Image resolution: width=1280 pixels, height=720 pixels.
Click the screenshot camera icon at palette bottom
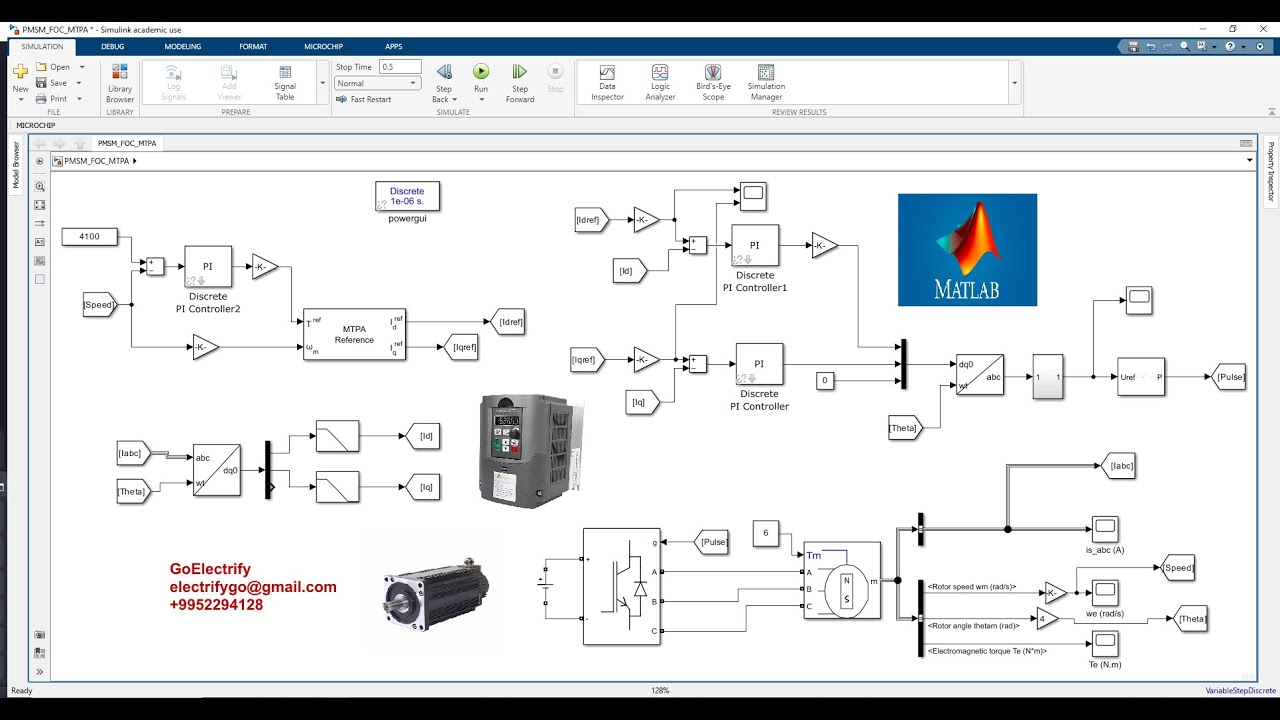point(40,635)
